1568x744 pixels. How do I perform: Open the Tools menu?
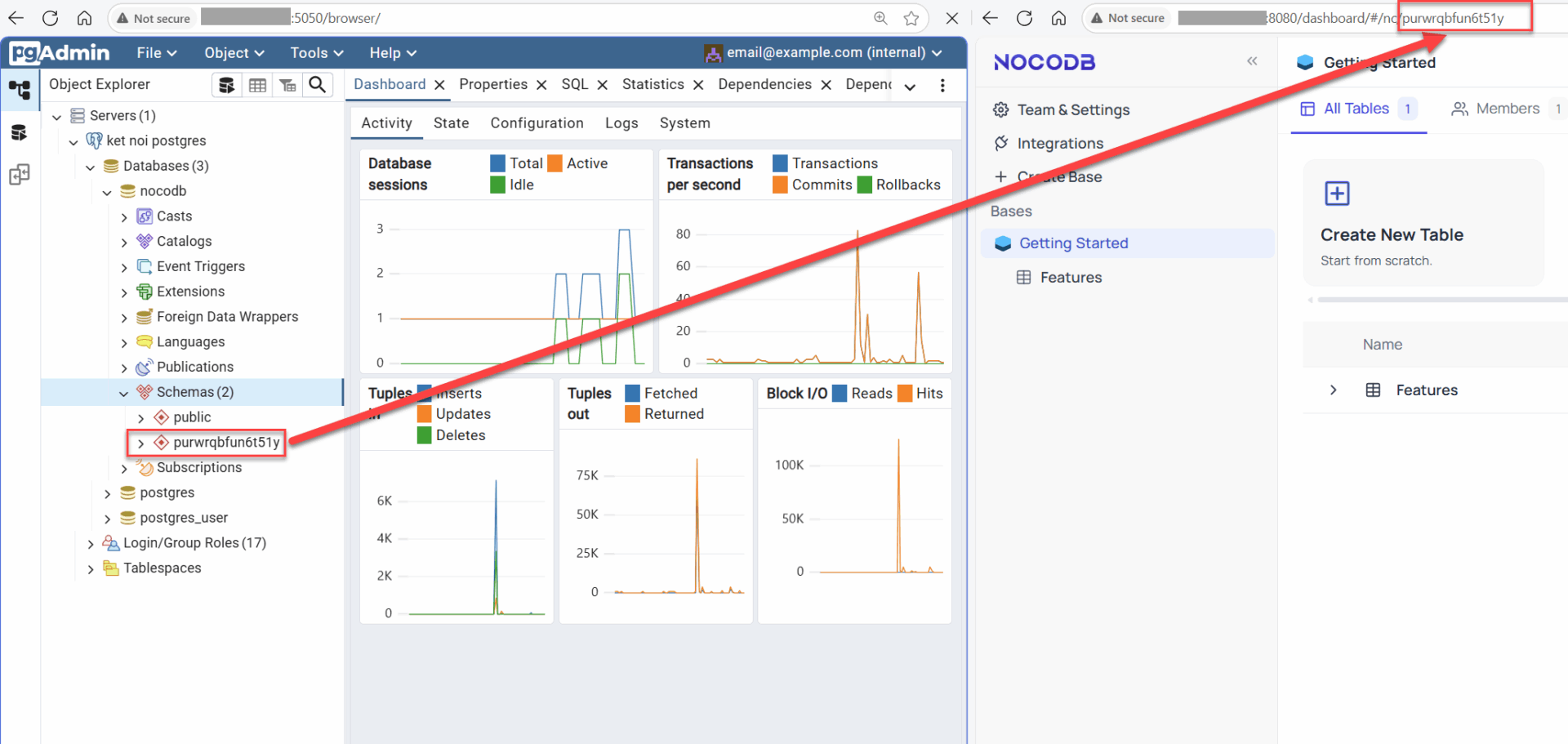(317, 53)
